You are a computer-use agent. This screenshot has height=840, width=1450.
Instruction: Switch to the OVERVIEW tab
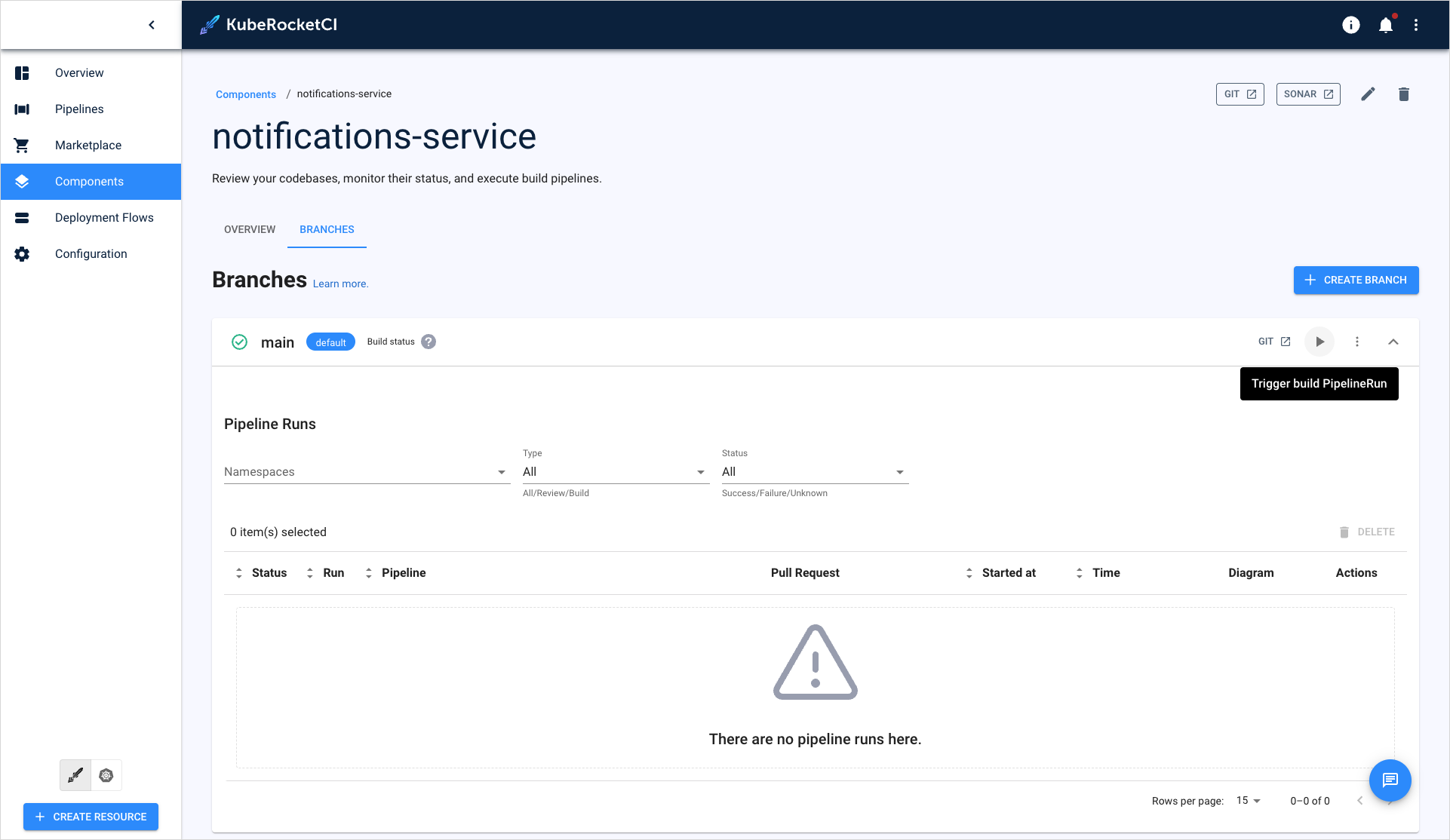tap(249, 229)
